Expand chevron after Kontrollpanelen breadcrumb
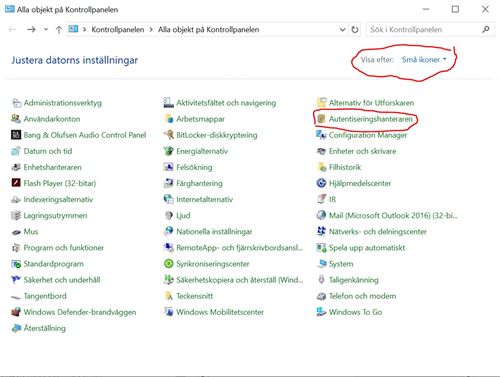This screenshot has height=377, width=500. [151, 30]
